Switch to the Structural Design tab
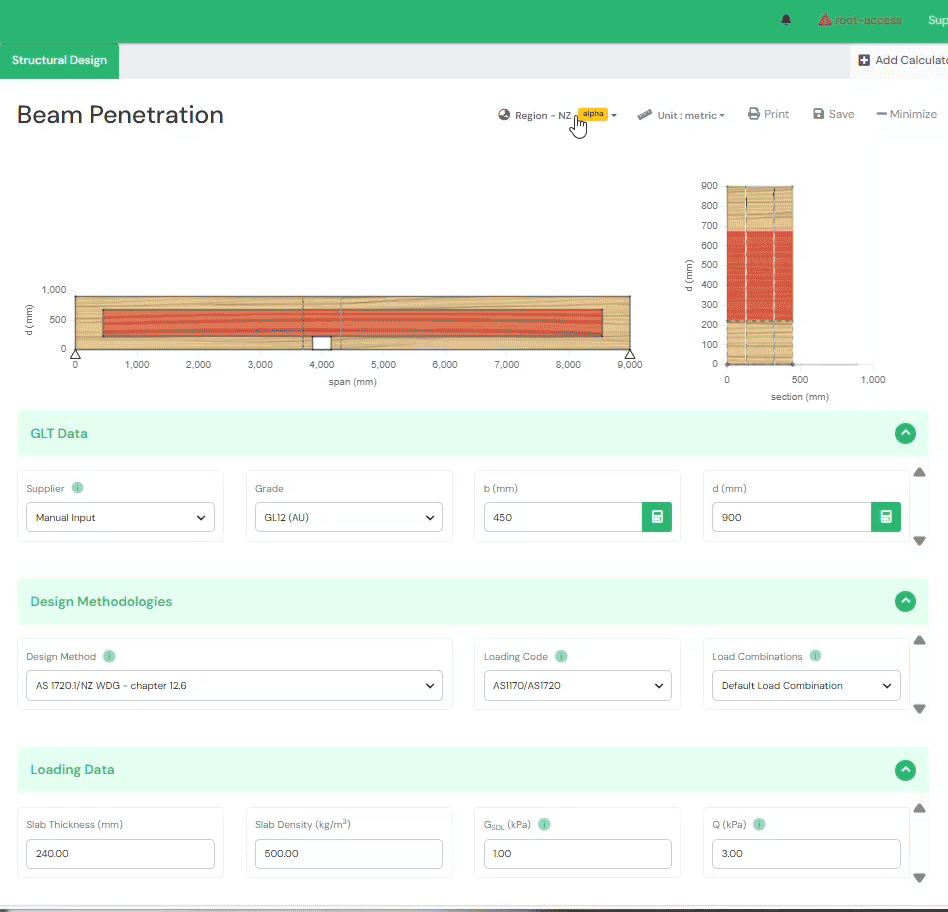The width and height of the screenshot is (948, 912). click(x=59, y=60)
